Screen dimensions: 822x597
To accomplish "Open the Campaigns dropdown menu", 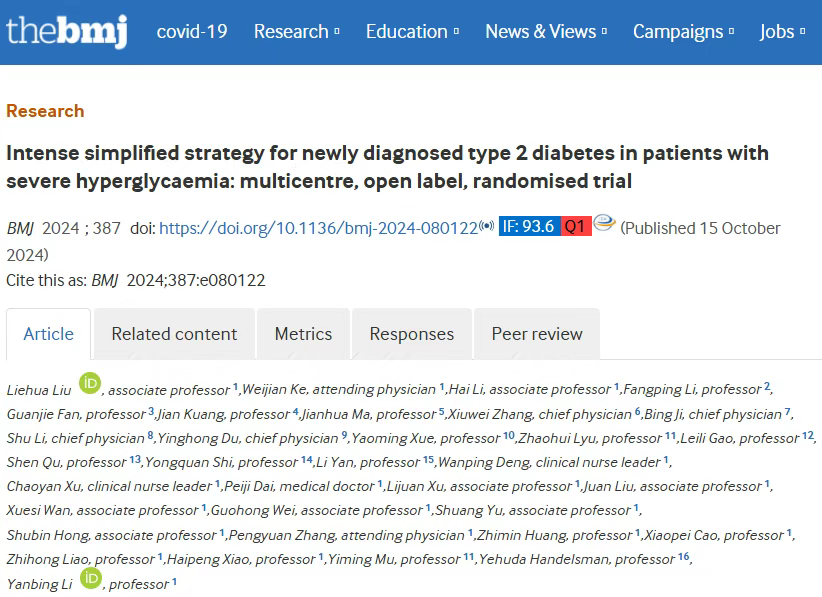I will (683, 31).
